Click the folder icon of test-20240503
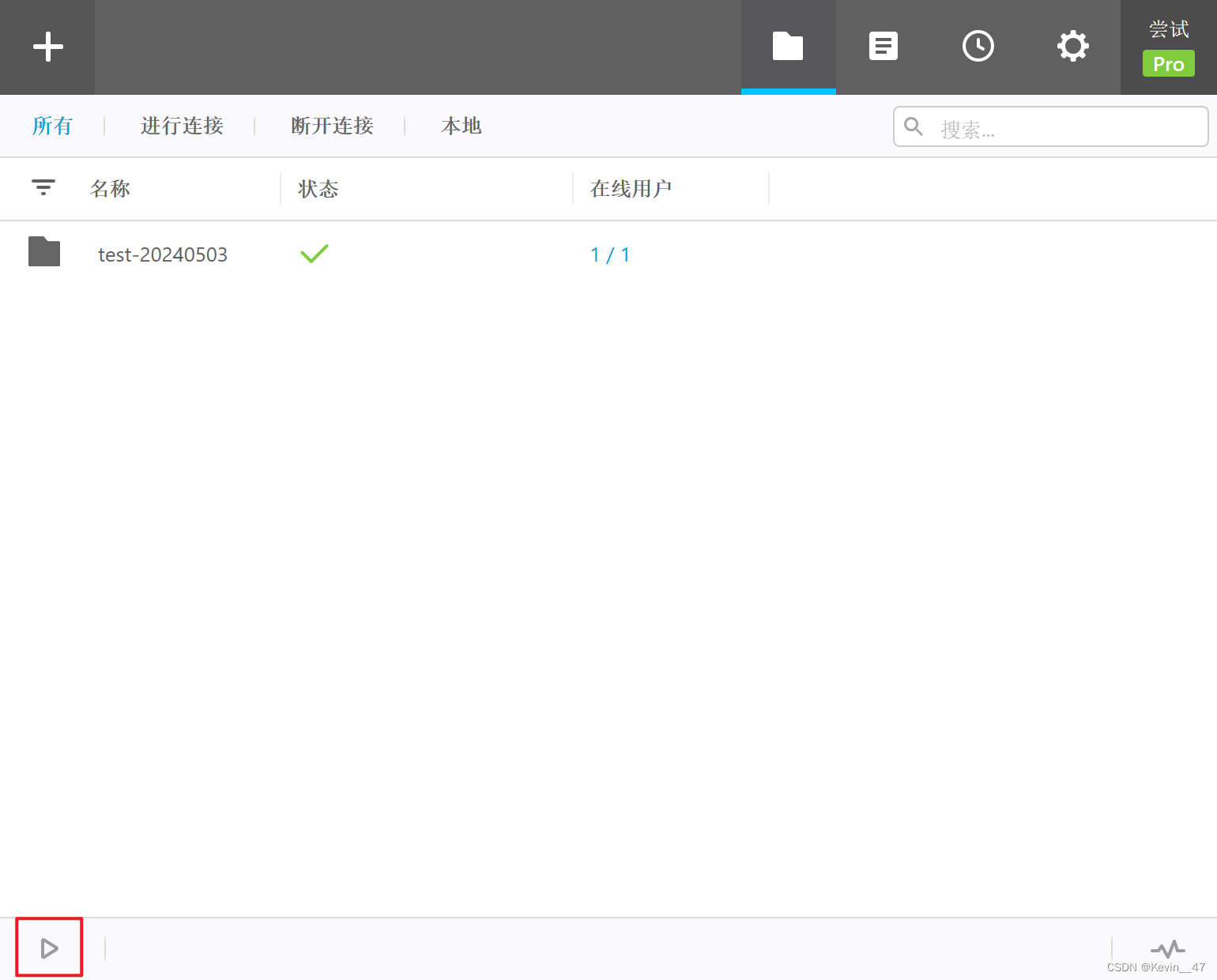Screen dimensions: 1217x980 click(44, 252)
